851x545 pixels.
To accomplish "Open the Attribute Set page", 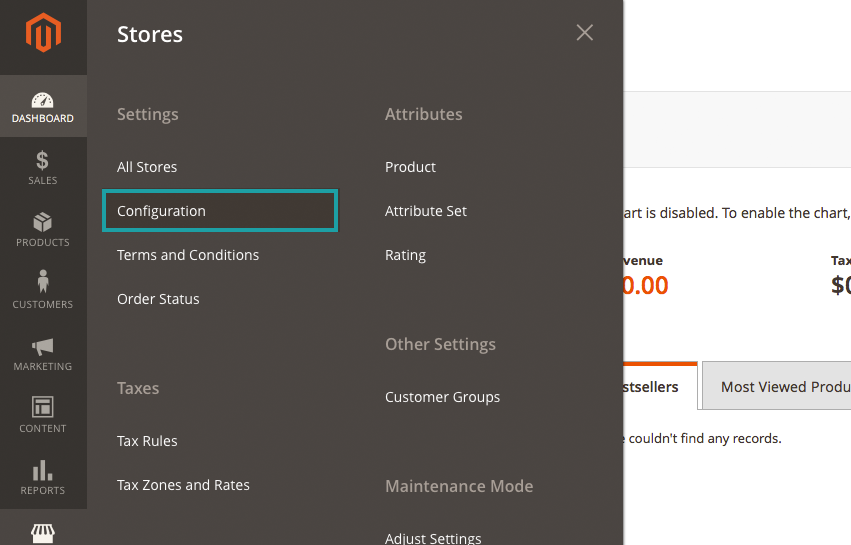I will point(426,211).
